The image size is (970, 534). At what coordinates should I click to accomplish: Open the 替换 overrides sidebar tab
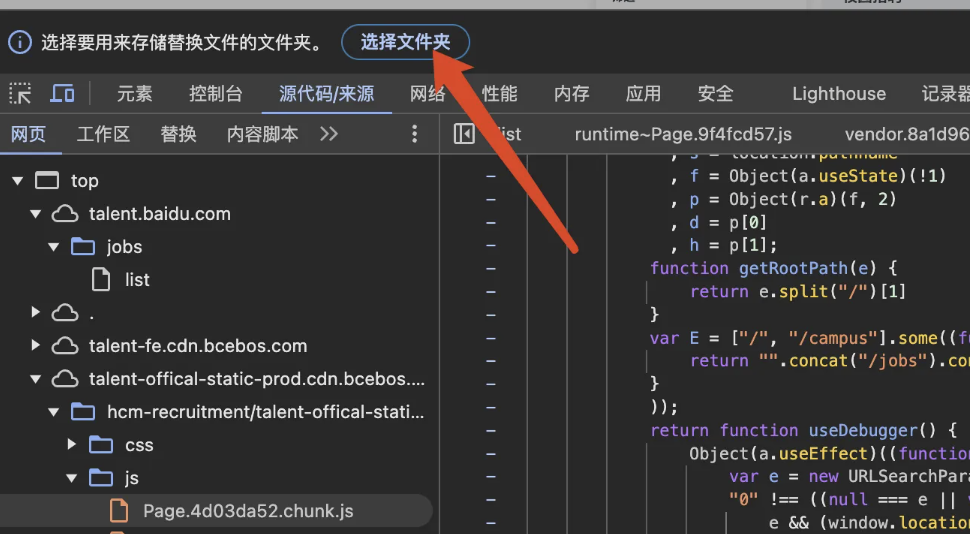pyautogui.click(x=179, y=134)
